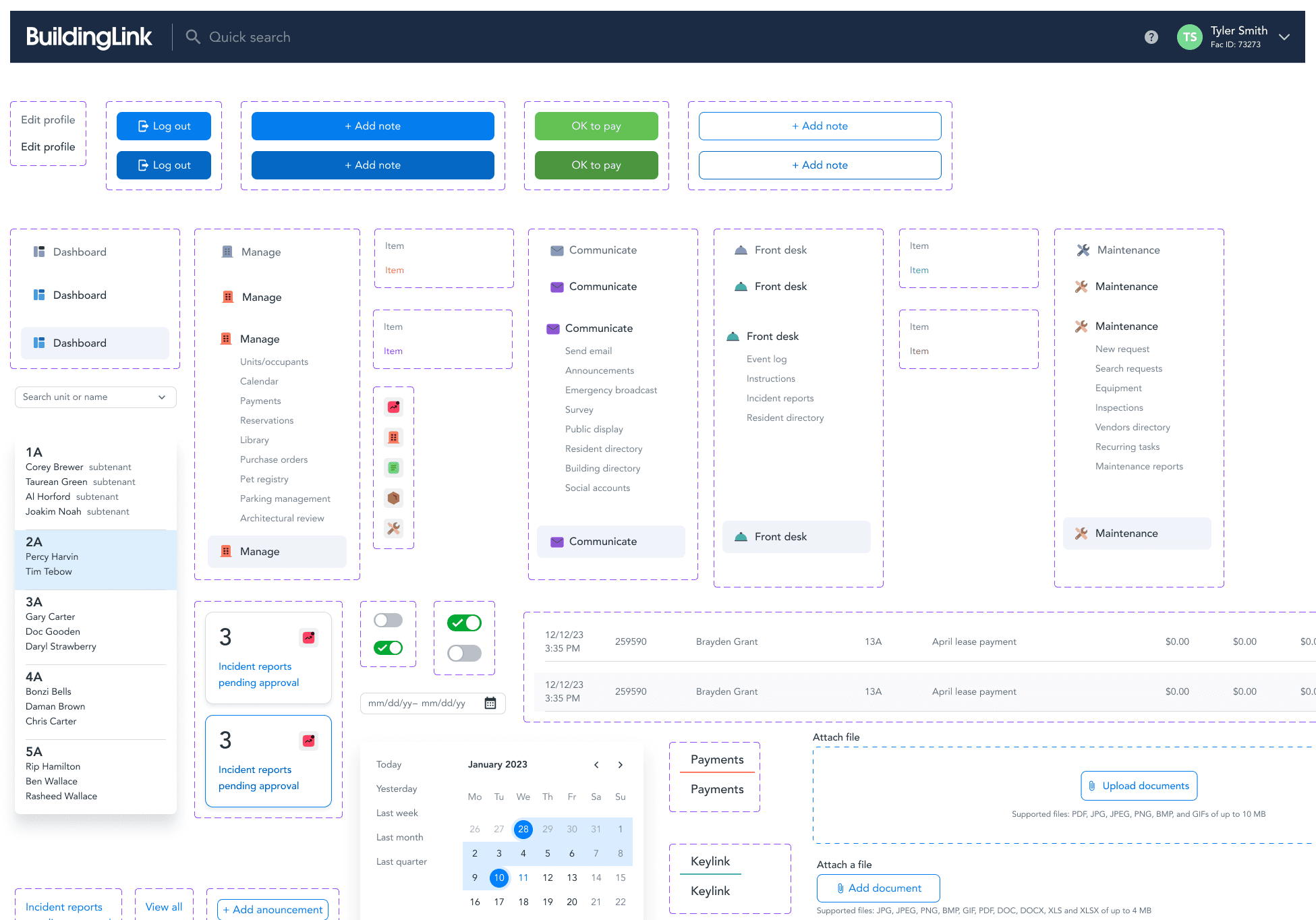Screen dimensions: 1316x920
Task: Collapse the expanded Manage menu with submenu
Action: (260, 339)
